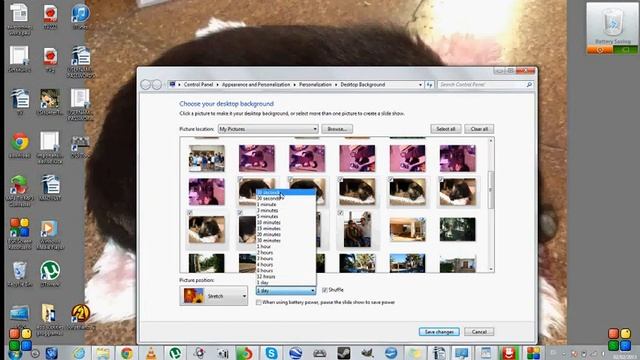This screenshot has height=360, width=640.
Task: Choose the 6 hours interval option
Action: pyautogui.click(x=286, y=271)
